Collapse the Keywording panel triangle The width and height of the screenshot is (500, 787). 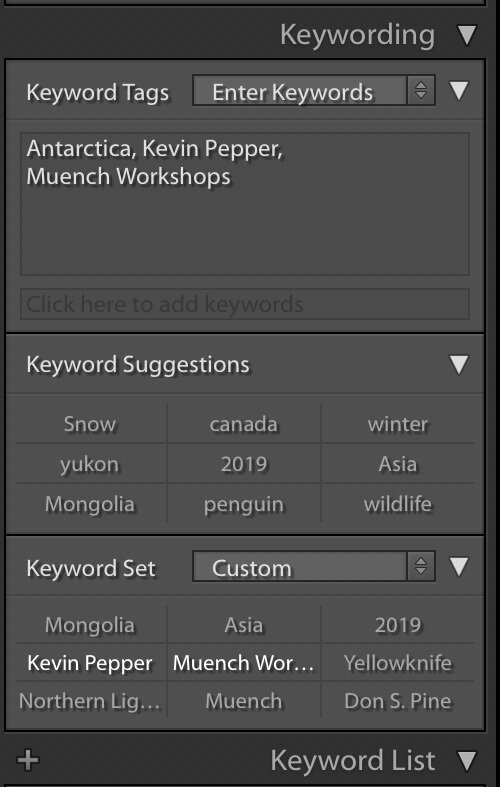point(467,35)
